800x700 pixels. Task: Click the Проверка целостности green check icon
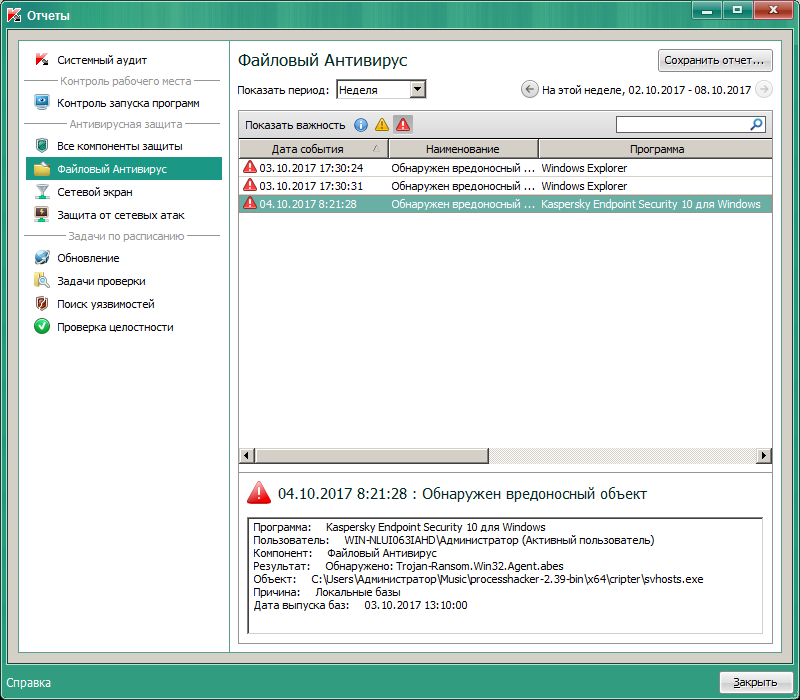click(x=42, y=327)
